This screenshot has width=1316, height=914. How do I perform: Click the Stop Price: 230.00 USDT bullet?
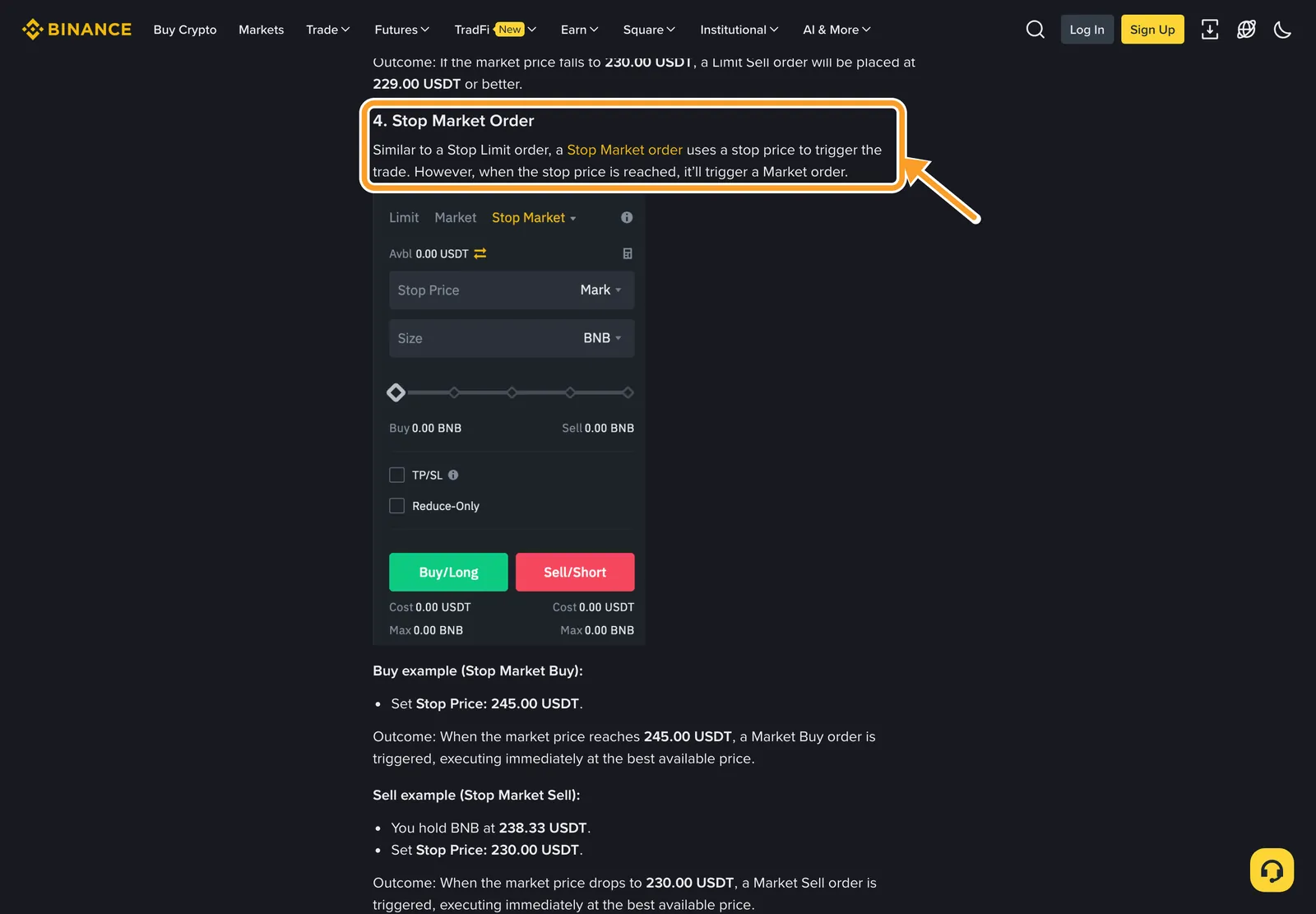click(x=487, y=850)
